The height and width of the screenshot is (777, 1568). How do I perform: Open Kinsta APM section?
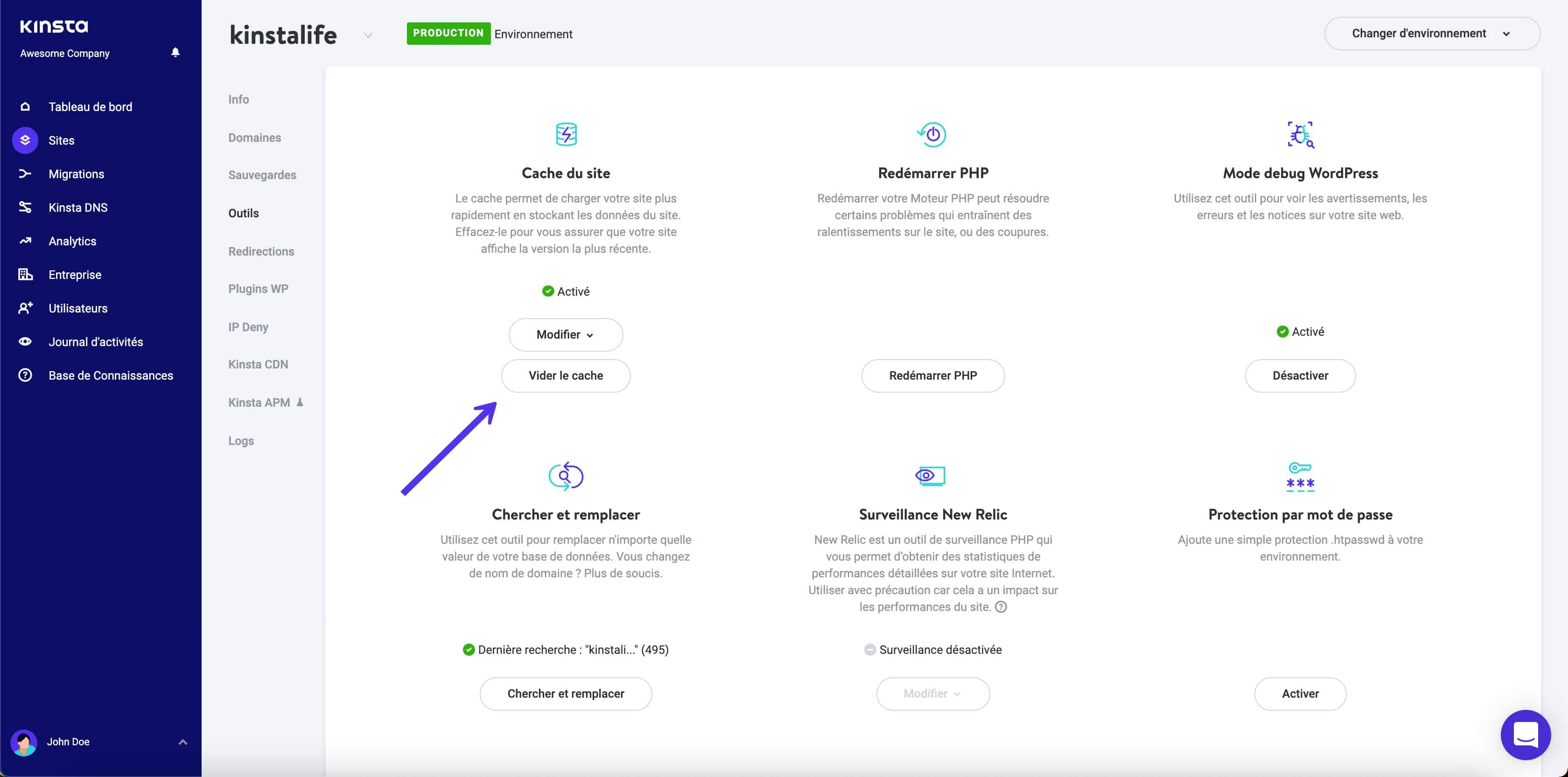pos(259,402)
